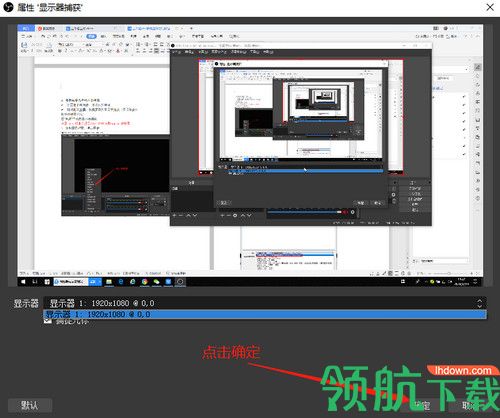Click OBS icon in the previewed taskbar
The width and height of the screenshot is (500, 418).
pyautogui.click(x=180, y=282)
